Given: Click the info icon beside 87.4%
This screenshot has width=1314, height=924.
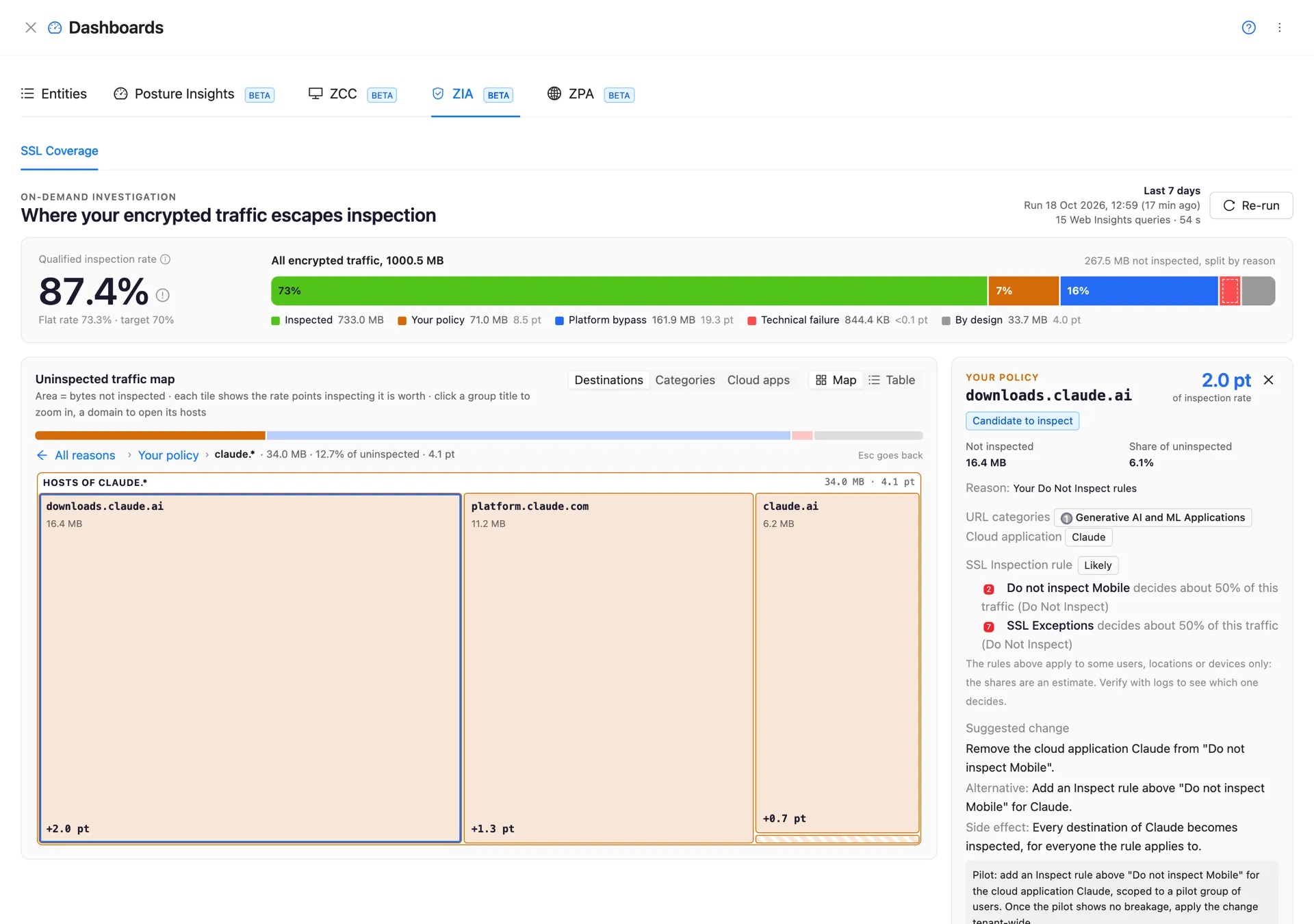Looking at the screenshot, I should point(162,295).
